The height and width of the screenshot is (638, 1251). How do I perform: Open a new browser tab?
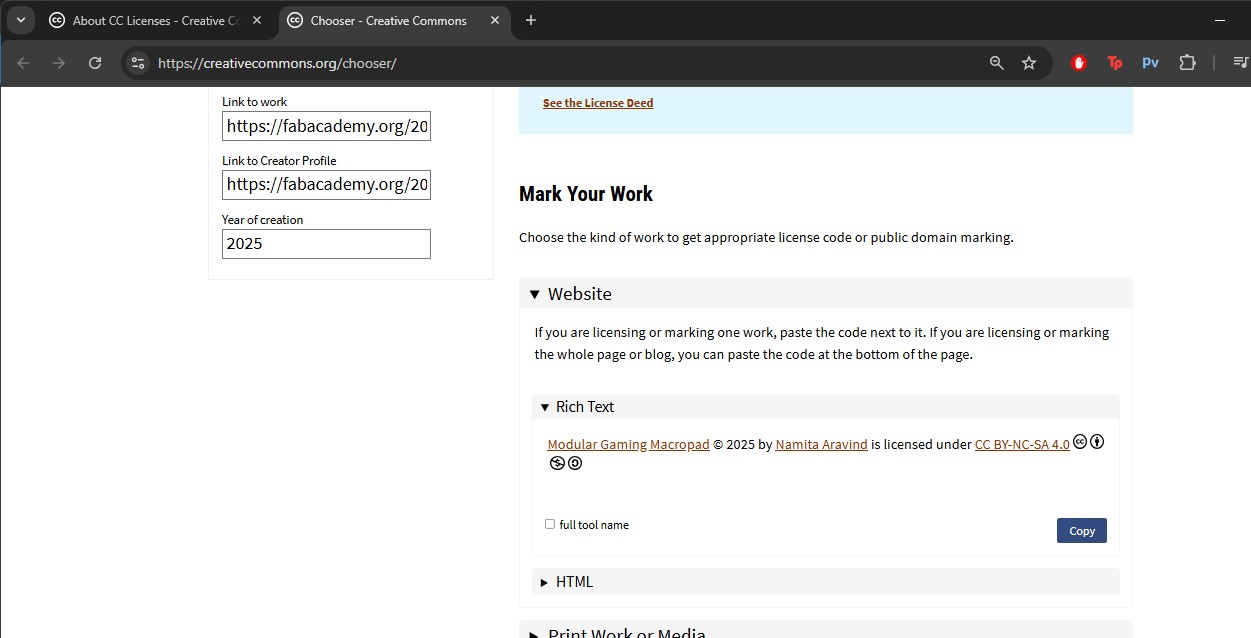531,20
